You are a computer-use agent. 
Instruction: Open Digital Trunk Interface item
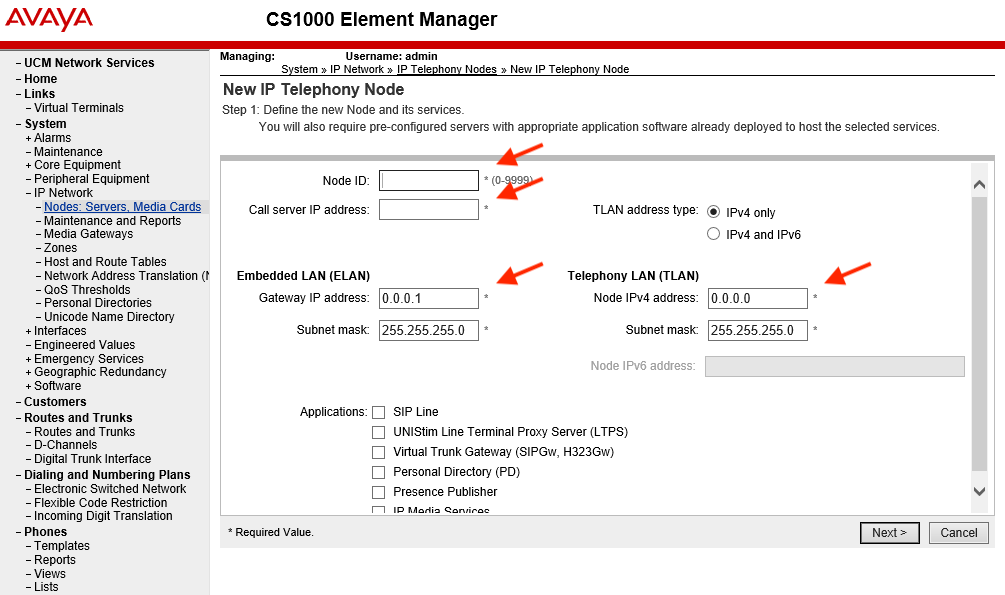click(92, 460)
